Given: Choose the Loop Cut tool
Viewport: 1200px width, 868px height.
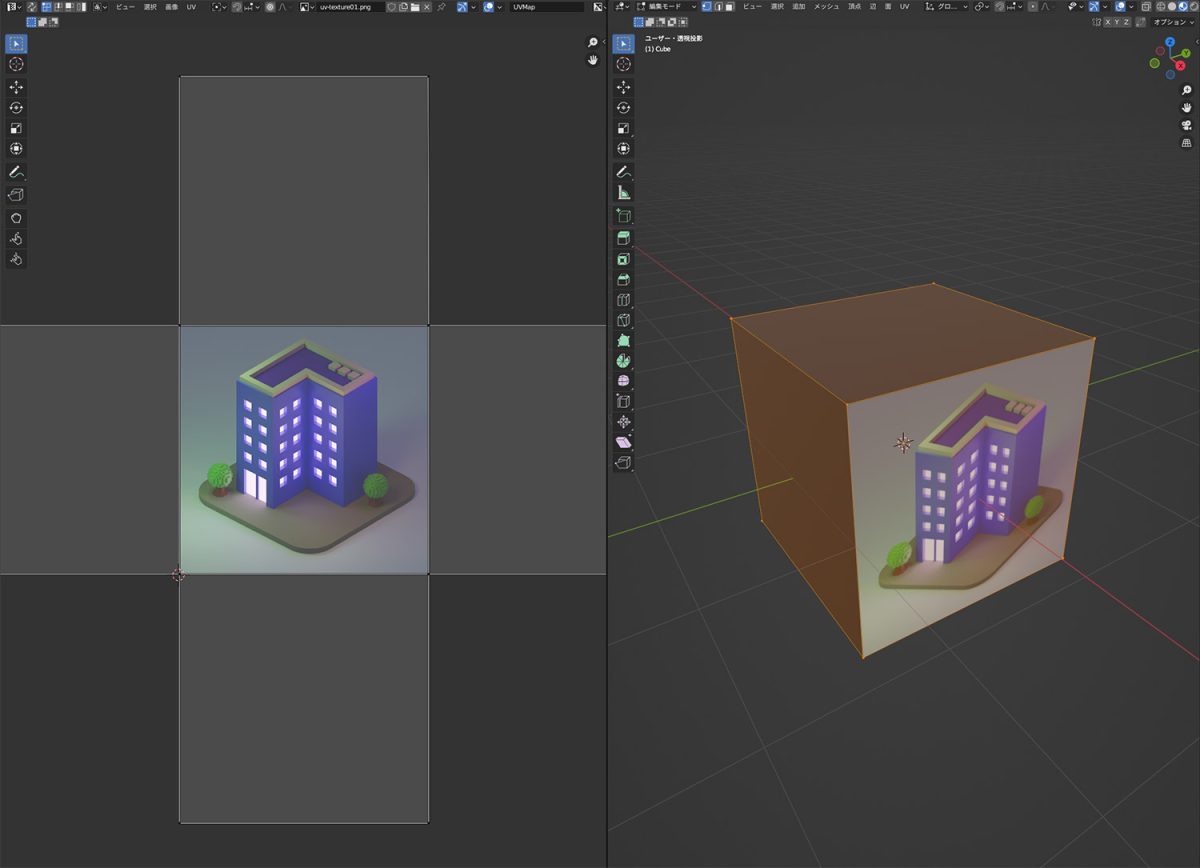Looking at the screenshot, I should coord(624,299).
